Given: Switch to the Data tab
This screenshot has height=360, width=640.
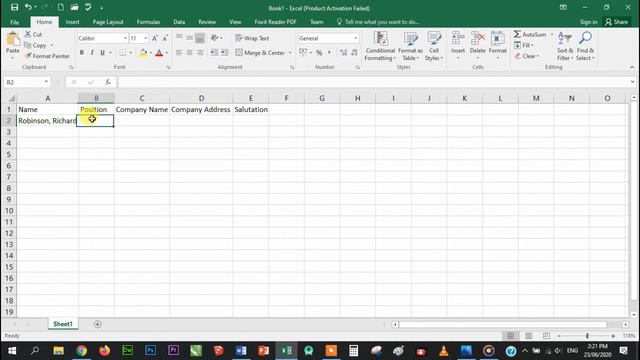Looking at the screenshot, I should click(x=179, y=22).
